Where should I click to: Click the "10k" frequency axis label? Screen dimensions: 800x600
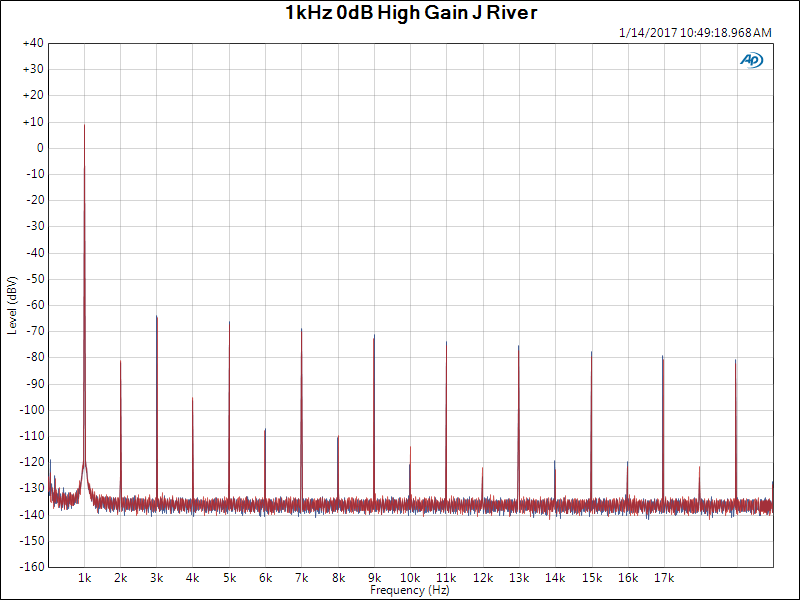pyautogui.click(x=410, y=578)
